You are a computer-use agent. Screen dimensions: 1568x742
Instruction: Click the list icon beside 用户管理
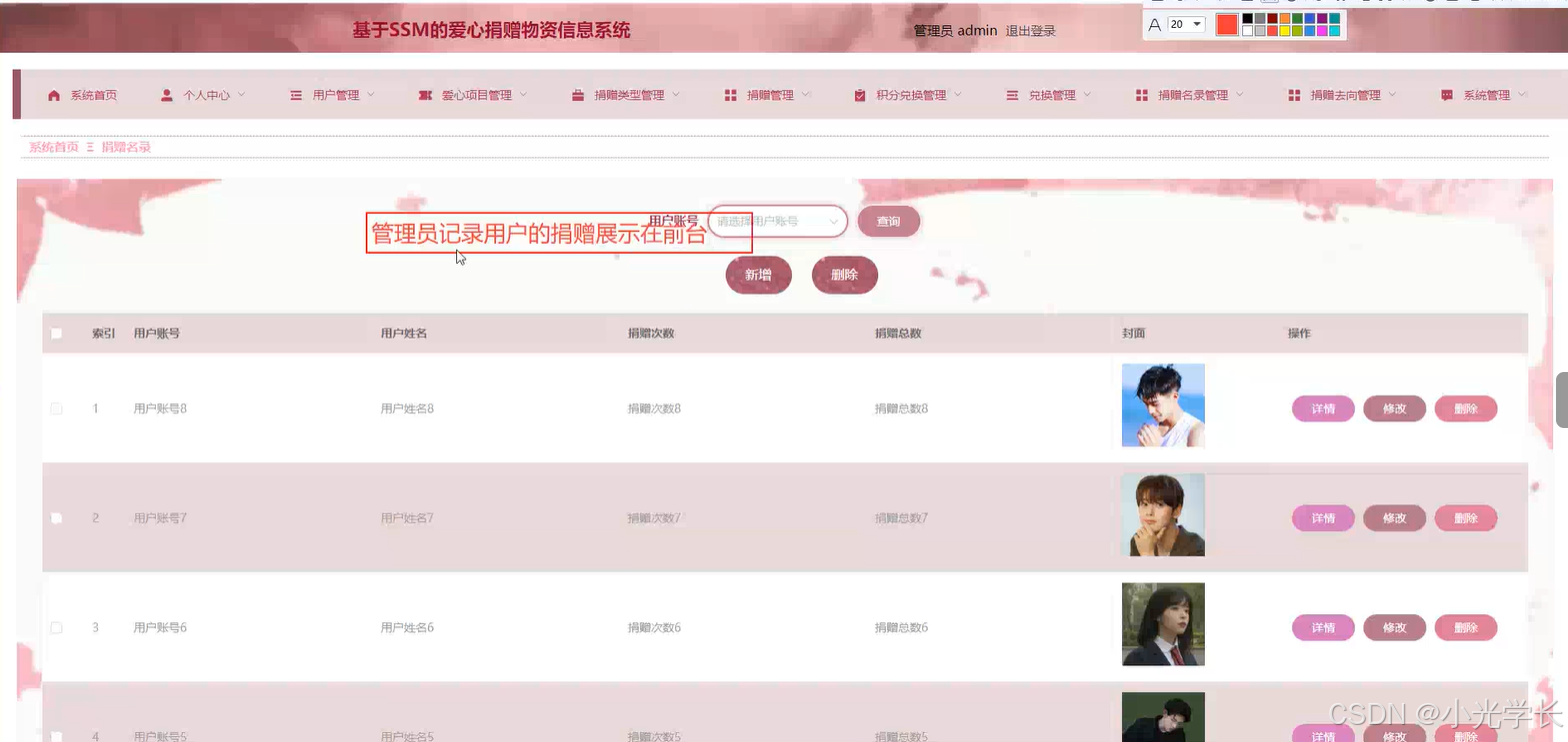[296, 95]
